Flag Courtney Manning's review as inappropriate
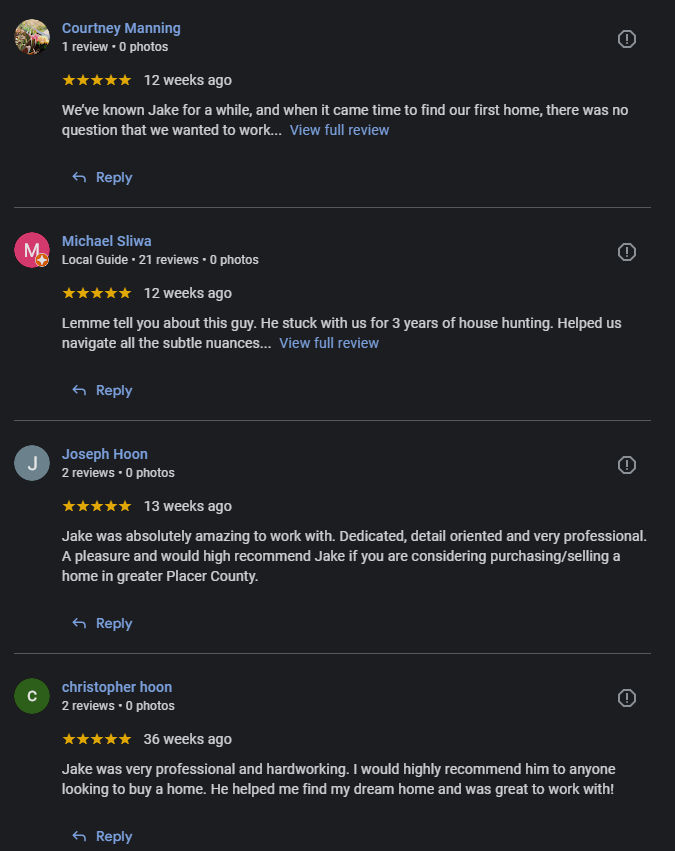The height and width of the screenshot is (851, 675). pos(627,39)
